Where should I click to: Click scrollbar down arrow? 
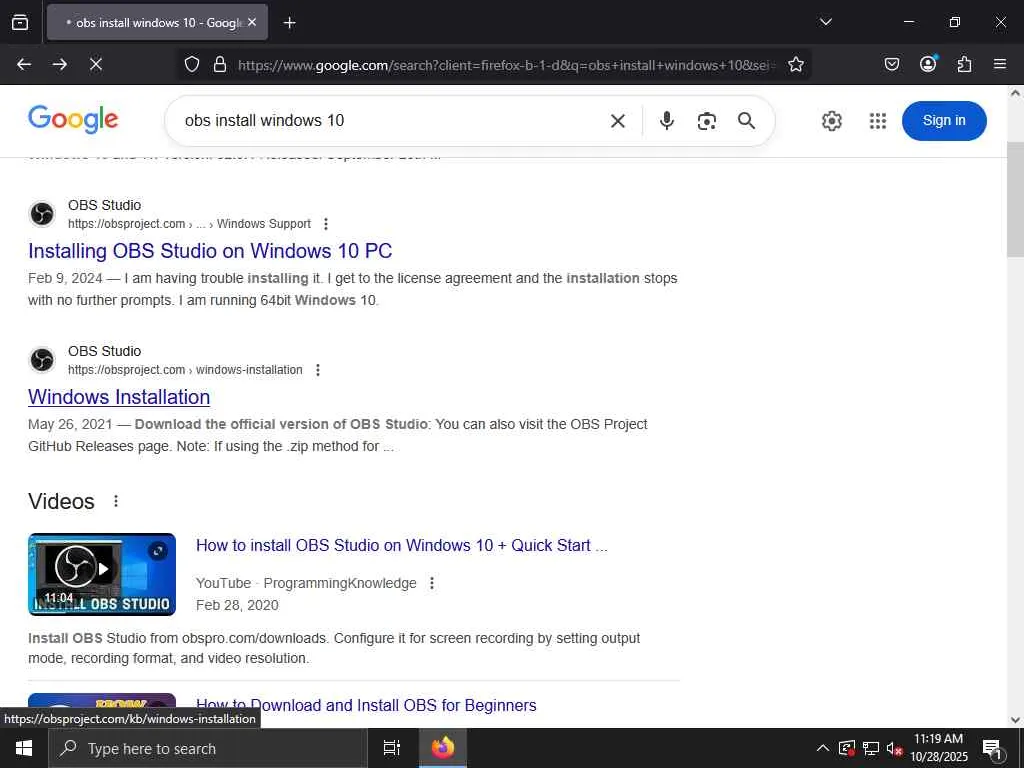pyautogui.click(x=1015, y=720)
